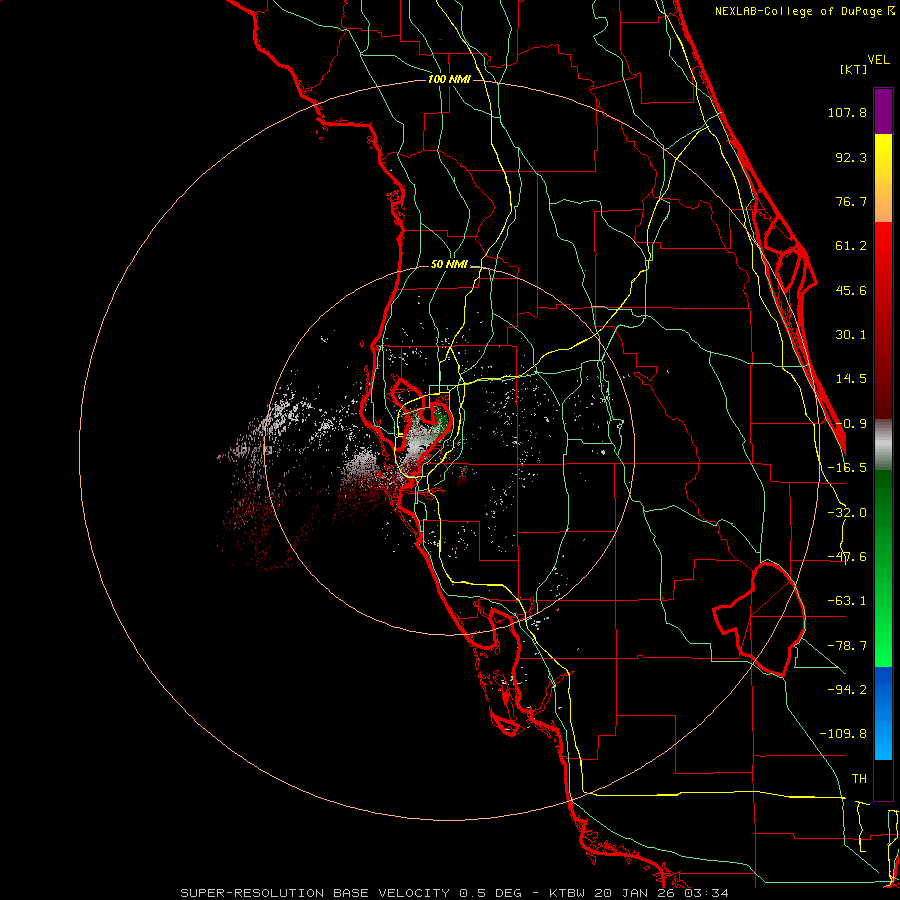Select the 30.1 legend value
The width and height of the screenshot is (900, 900).
[x=851, y=335]
